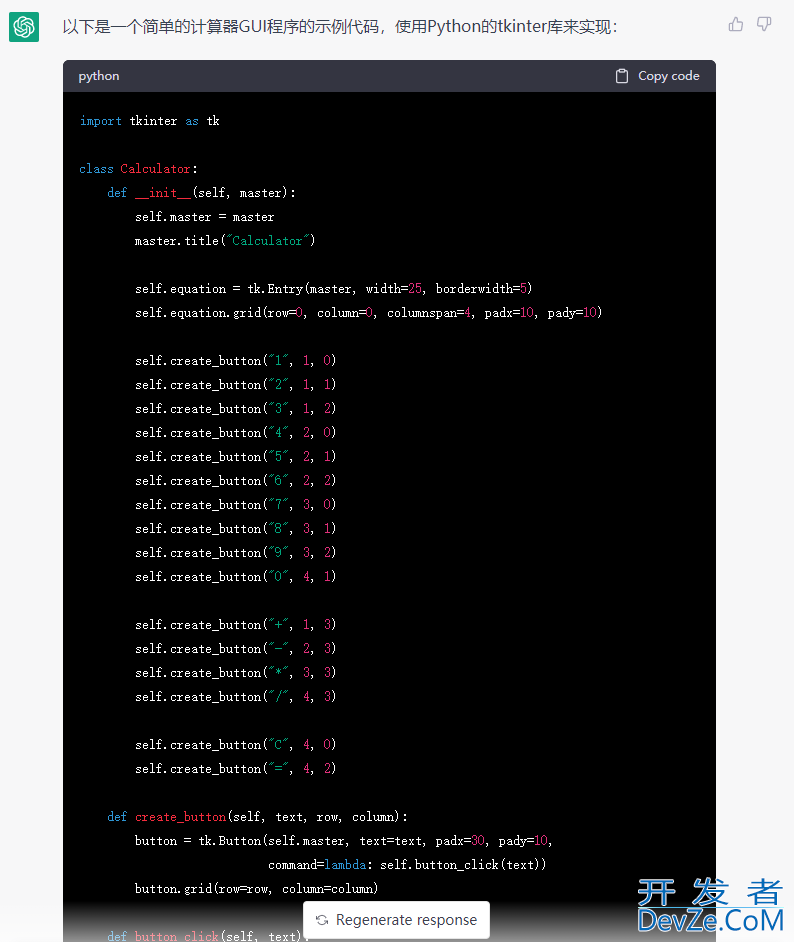Click the create_button("C", 4, 0) line
This screenshot has width=794, height=942.
click(x=235, y=745)
